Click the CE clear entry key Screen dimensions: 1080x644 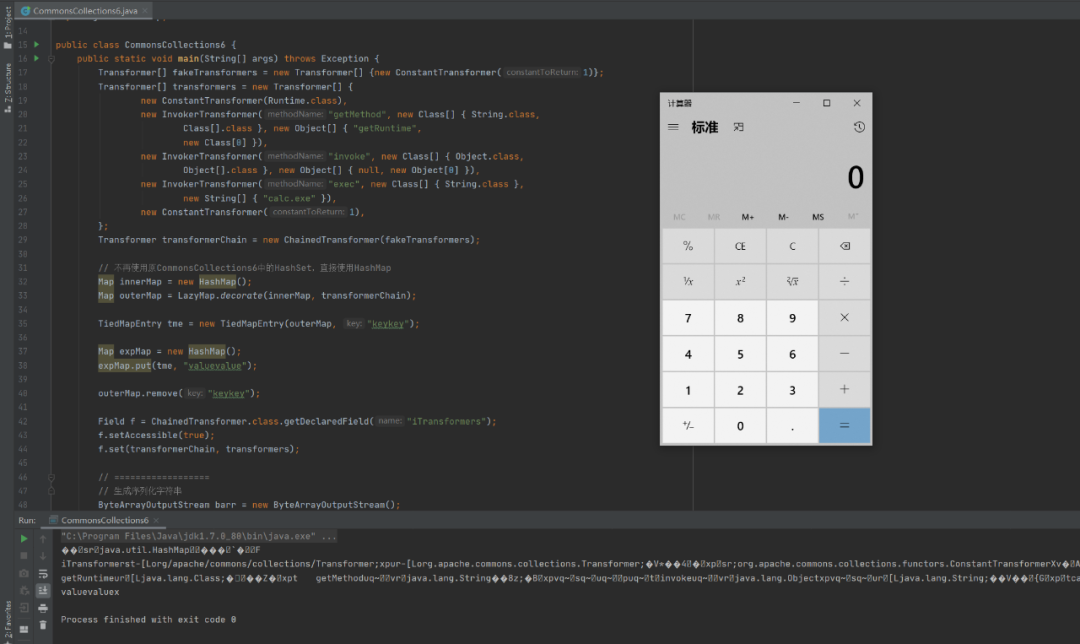point(740,246)
